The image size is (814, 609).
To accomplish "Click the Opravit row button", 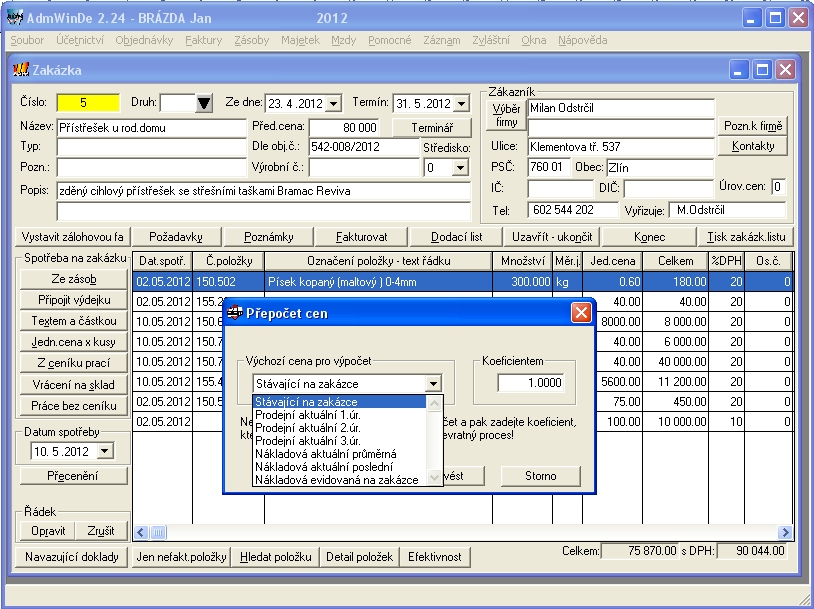I will (x=48, y=531).
